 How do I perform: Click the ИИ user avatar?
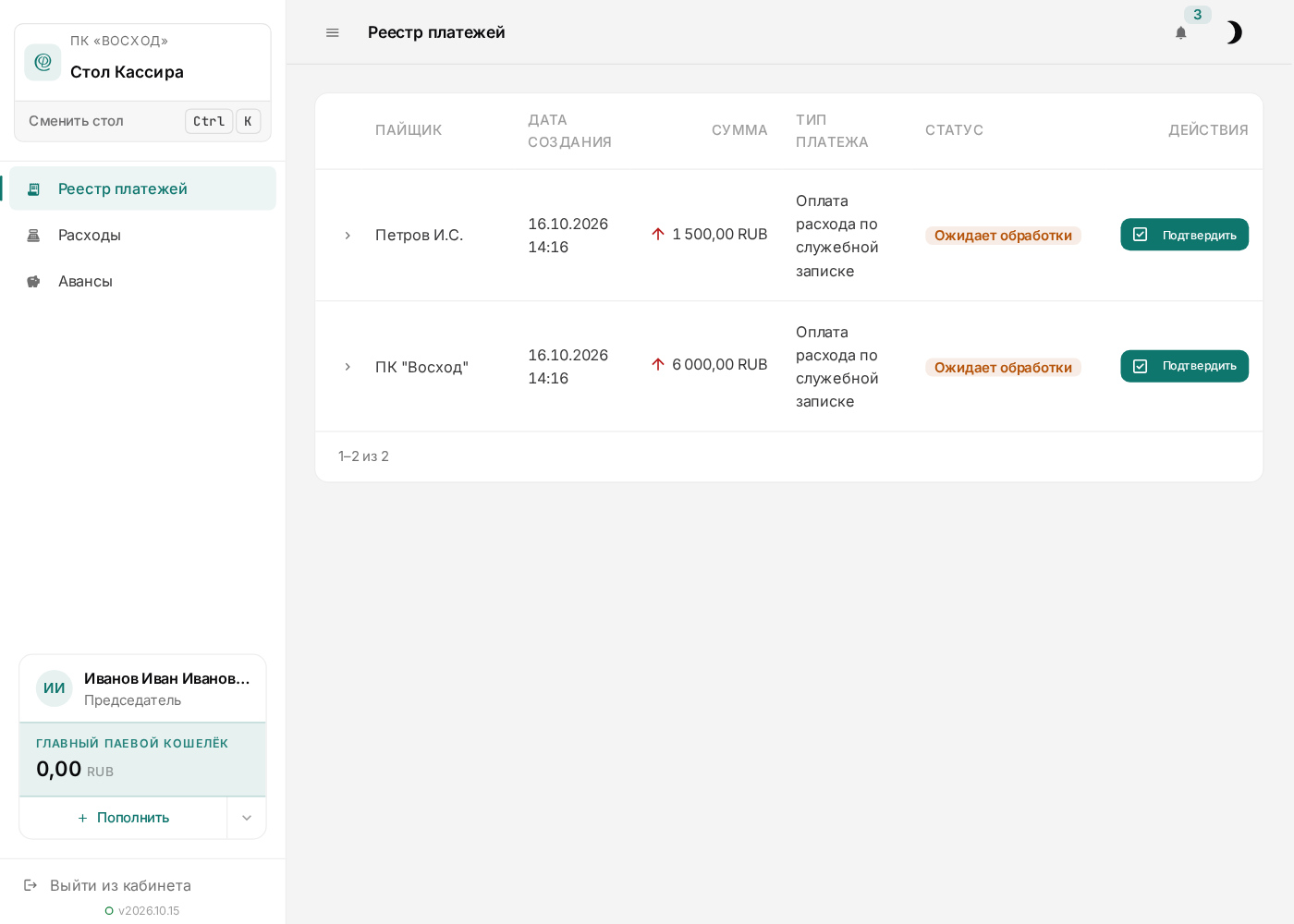point(55,688)
